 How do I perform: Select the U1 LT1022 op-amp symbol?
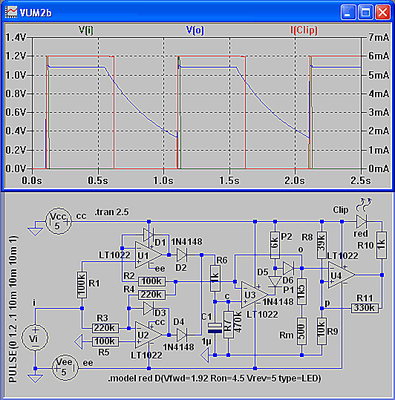click(148, 255)
